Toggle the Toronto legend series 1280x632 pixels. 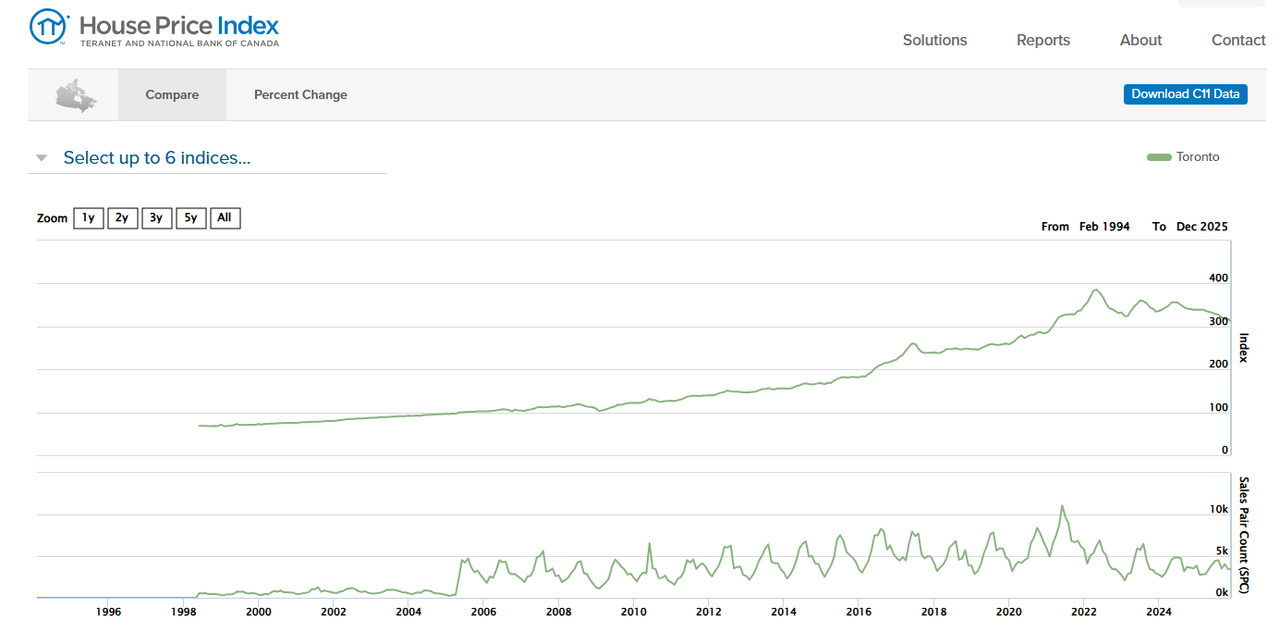click(x=1197, y=157)
